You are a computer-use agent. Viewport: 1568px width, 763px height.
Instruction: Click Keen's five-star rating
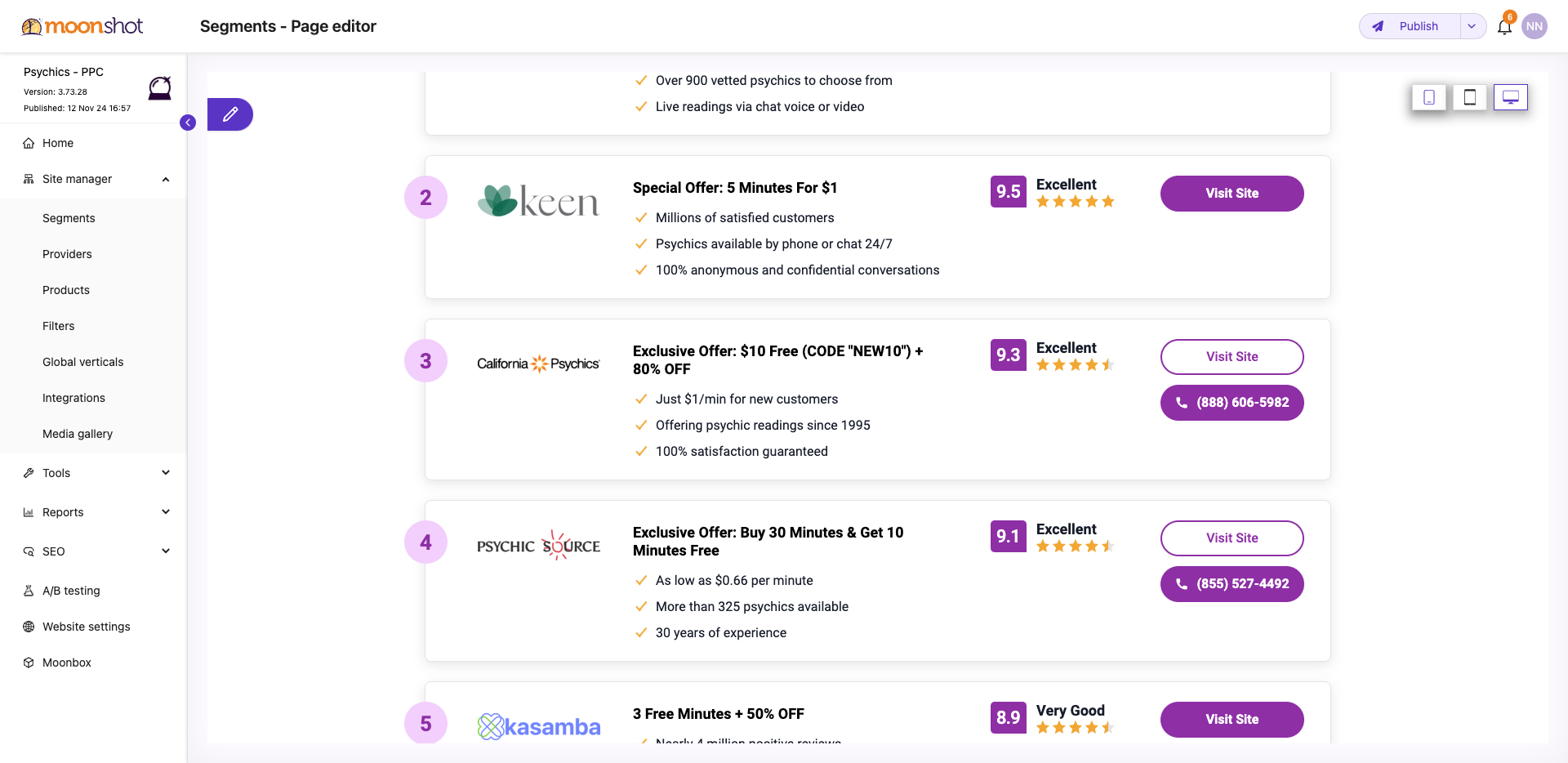pyautogui.click(x=1076, y=202)
